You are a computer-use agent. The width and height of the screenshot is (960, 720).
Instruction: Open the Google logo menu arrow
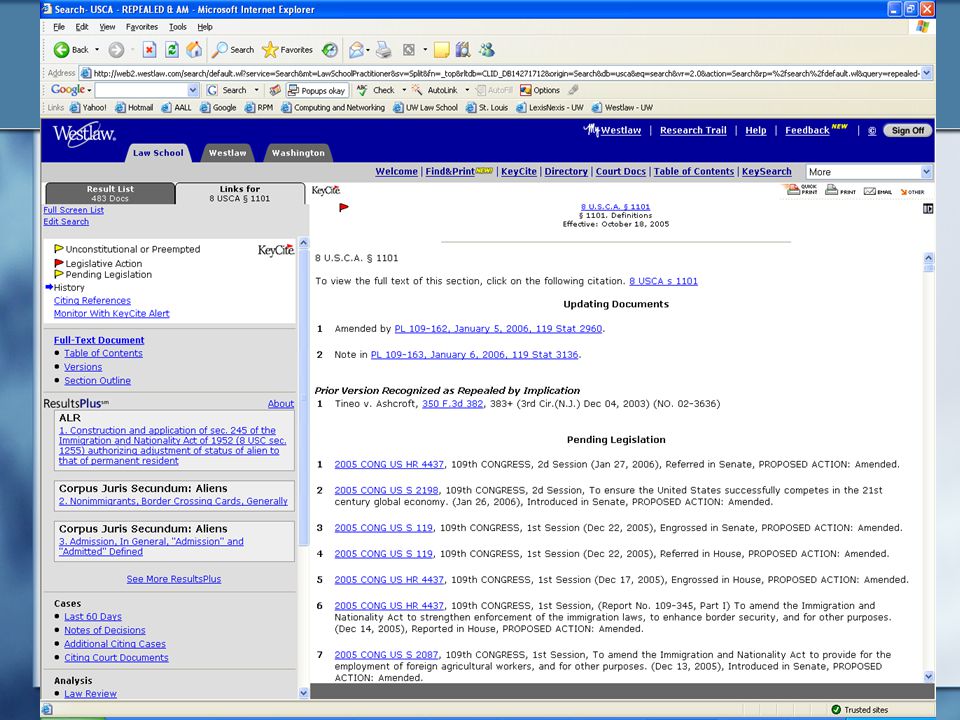89,91
